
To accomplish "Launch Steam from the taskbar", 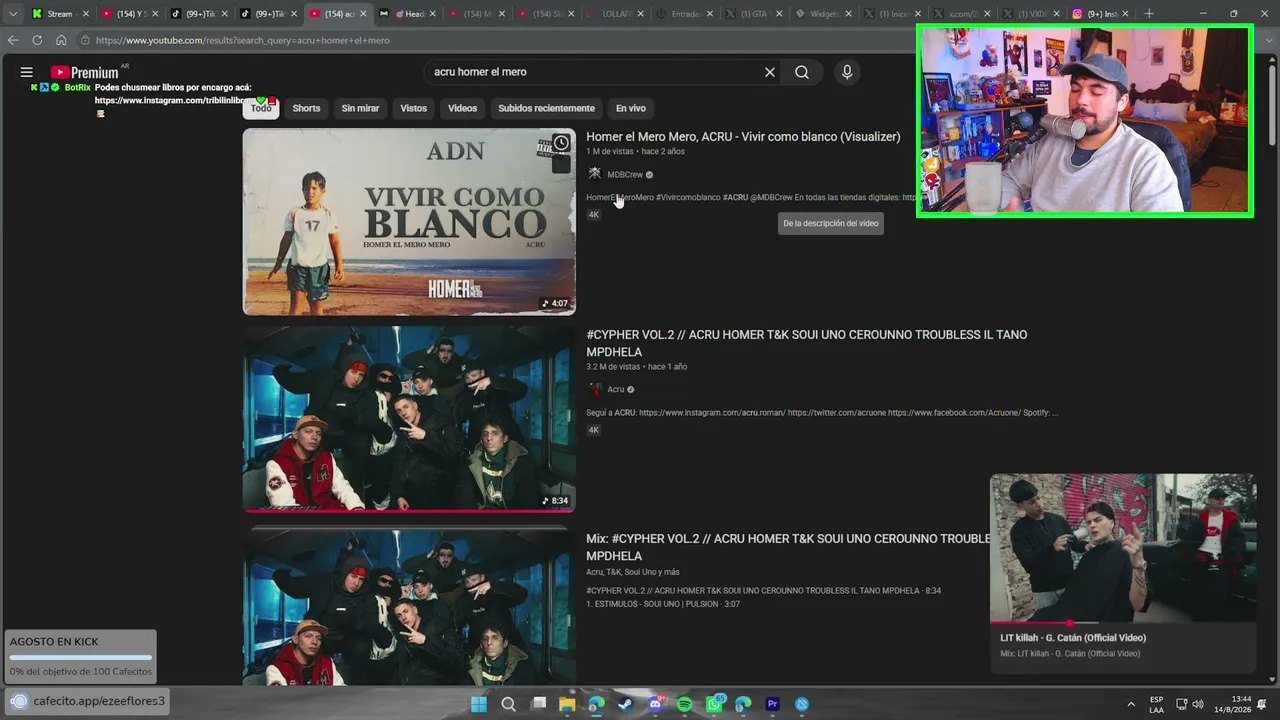I will point(625,704).
